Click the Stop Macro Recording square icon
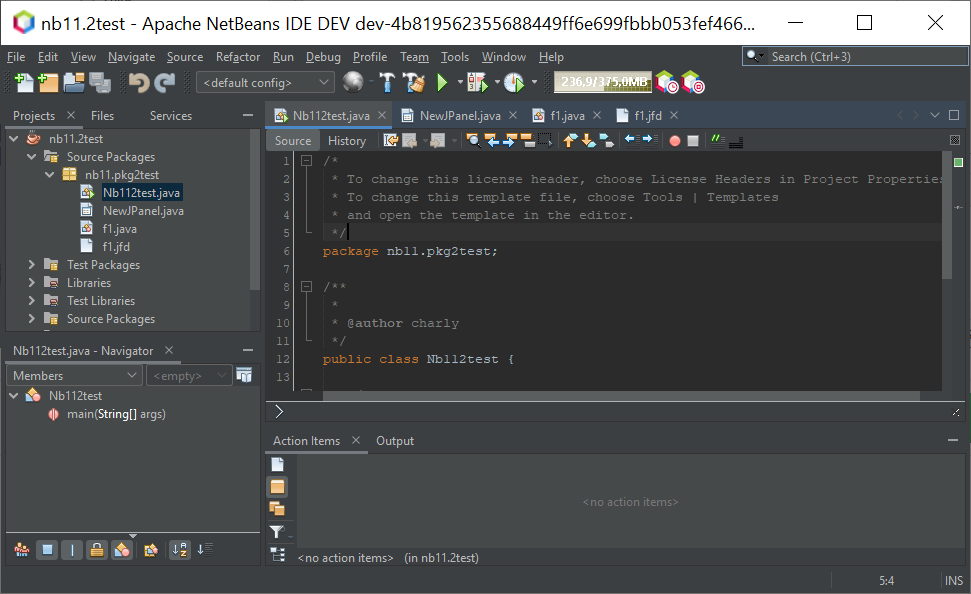971x594 pixels. (x=693, y=141)
